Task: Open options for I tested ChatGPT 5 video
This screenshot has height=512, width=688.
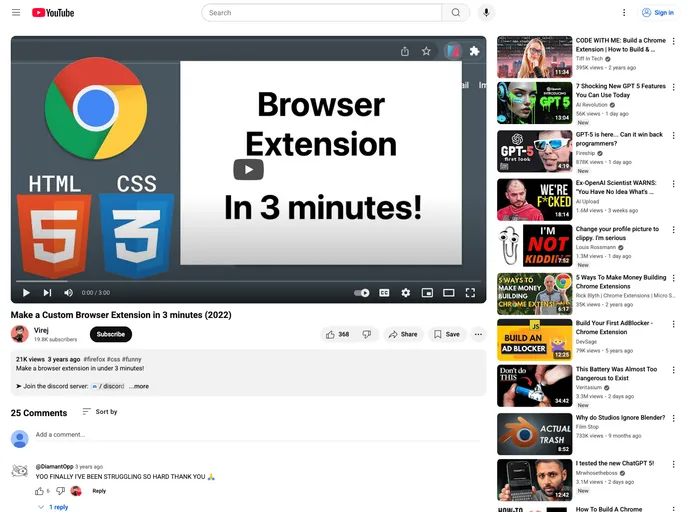Action: [x=674, y=464]
